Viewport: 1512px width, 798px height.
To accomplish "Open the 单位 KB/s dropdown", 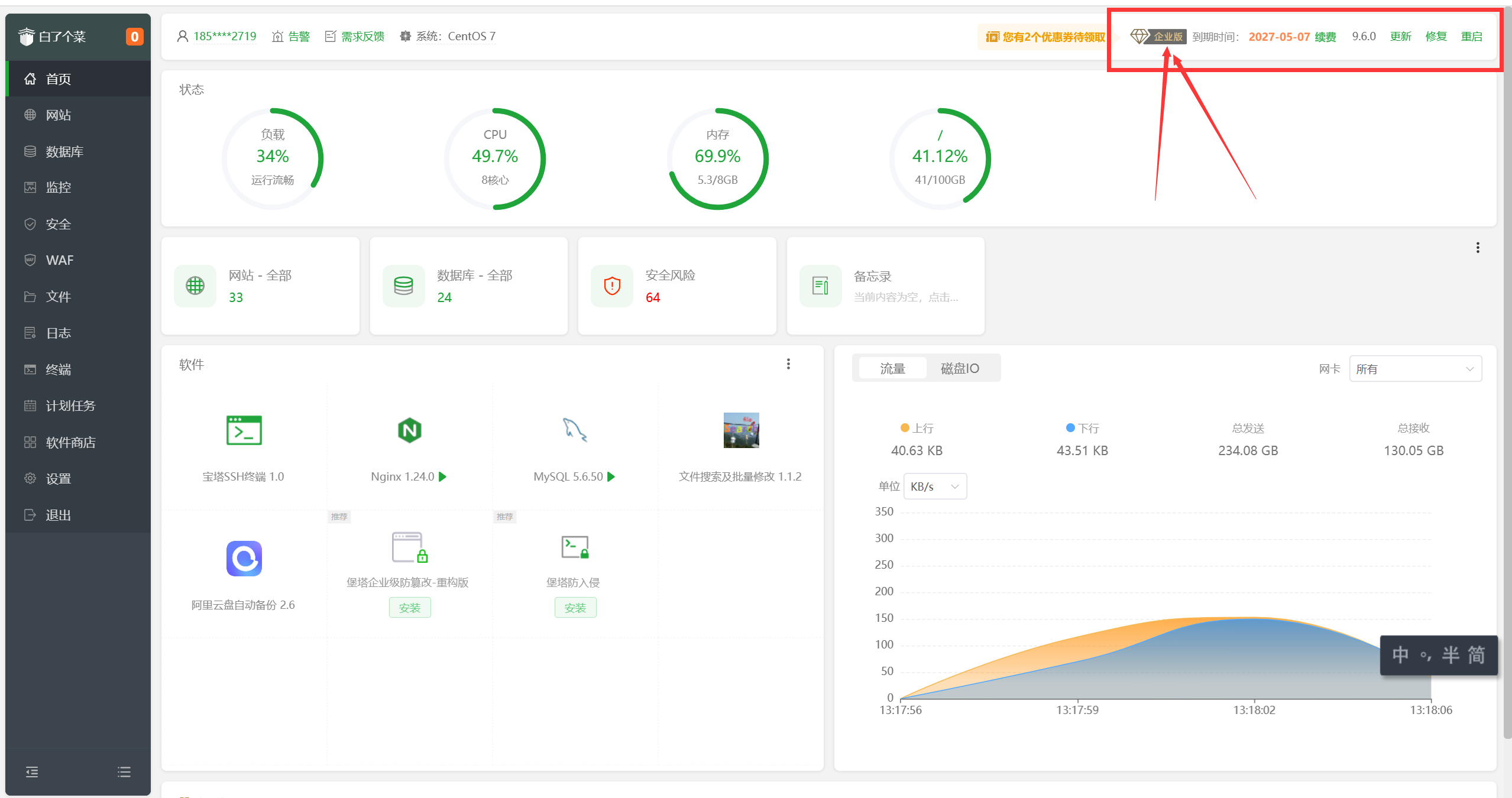I will coord(935,486).
